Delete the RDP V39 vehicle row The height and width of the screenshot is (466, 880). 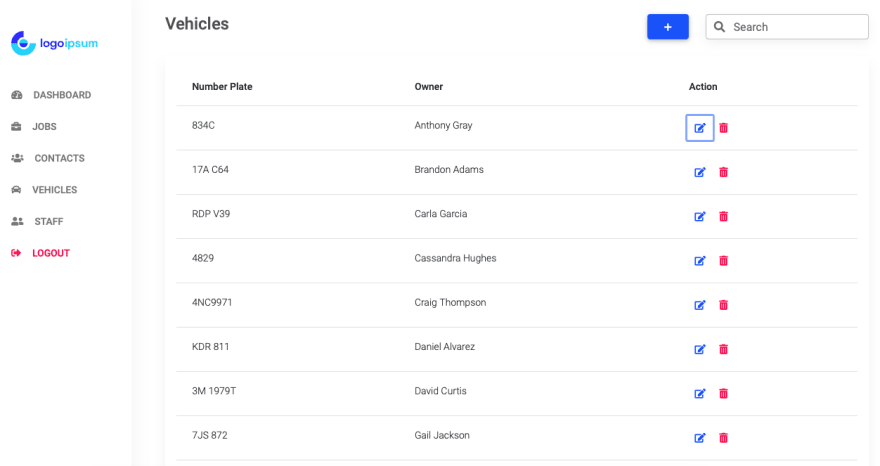tap(723, 217)
